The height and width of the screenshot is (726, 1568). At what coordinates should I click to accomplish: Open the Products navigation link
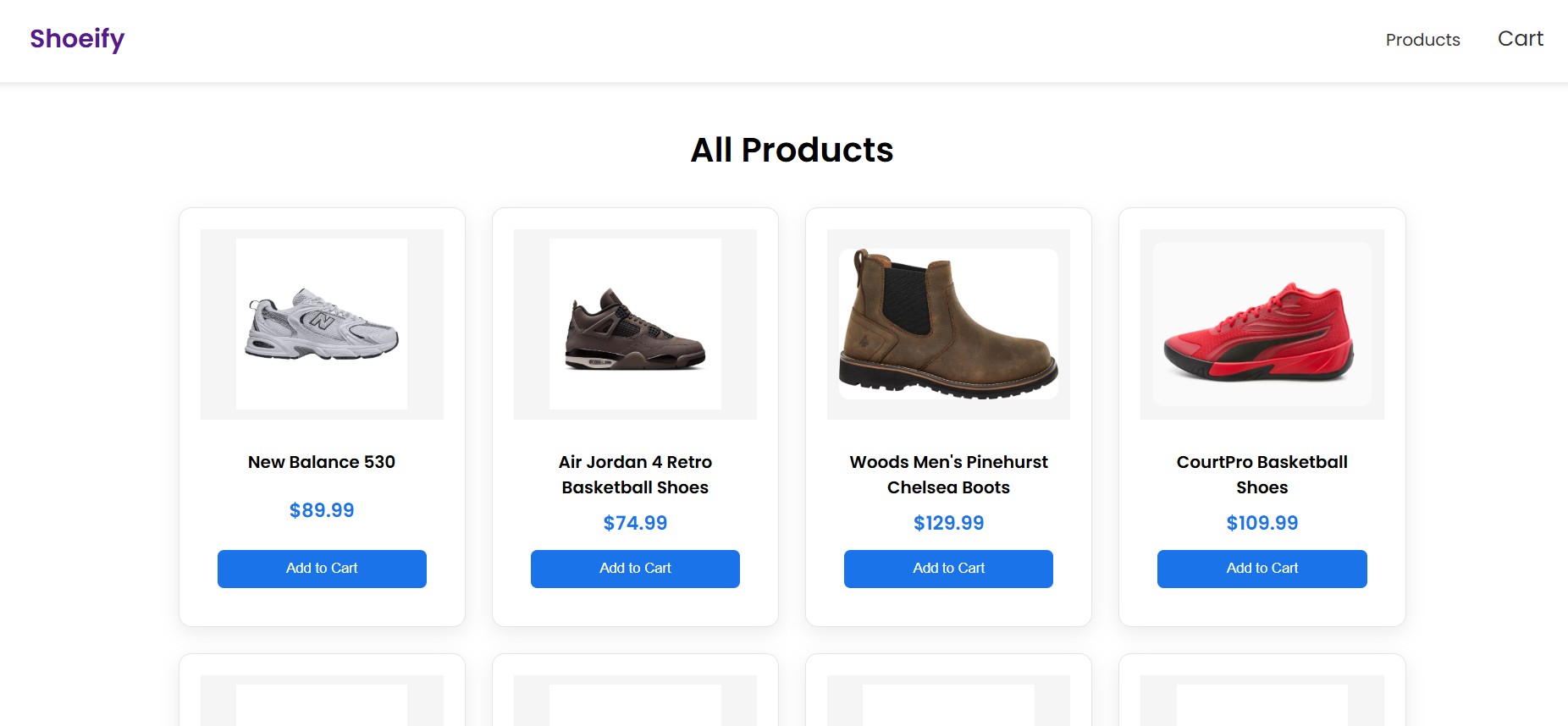tap(1422, 40)
